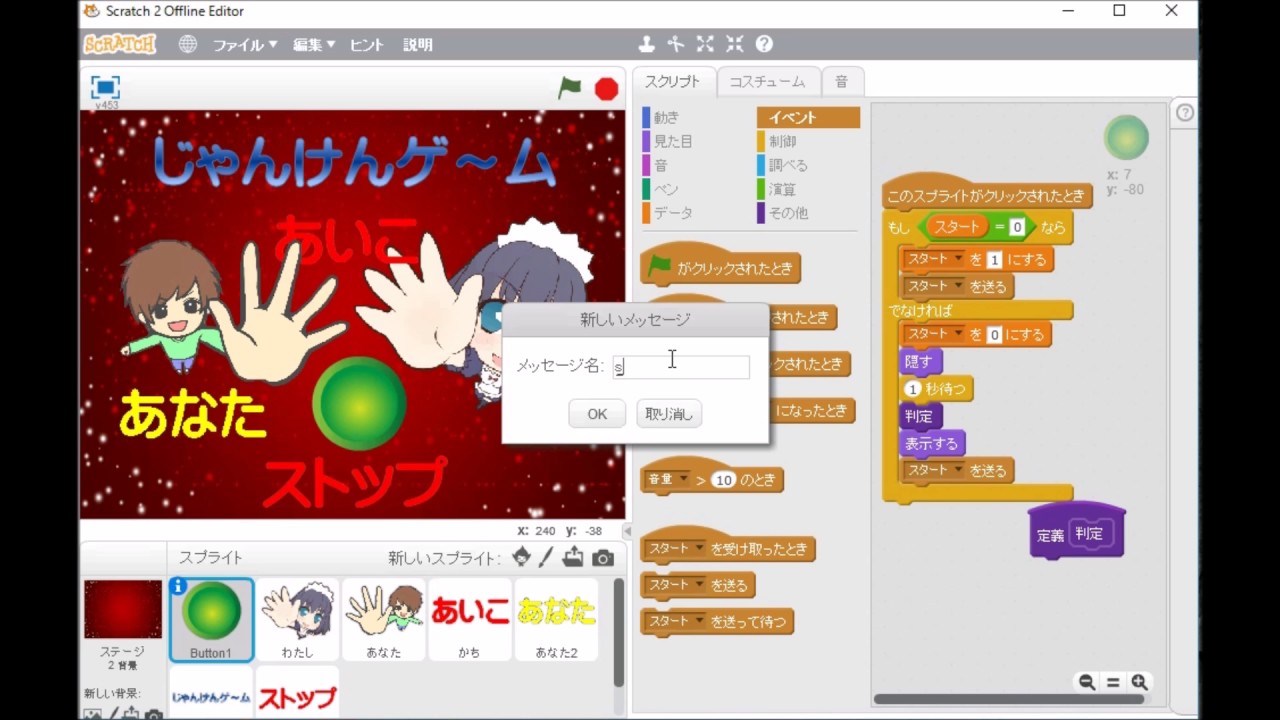This screenshot has width=1280, height=720.
Task: Click the 1 value in 秒待つ block
Action: click(x=912, y=389)
